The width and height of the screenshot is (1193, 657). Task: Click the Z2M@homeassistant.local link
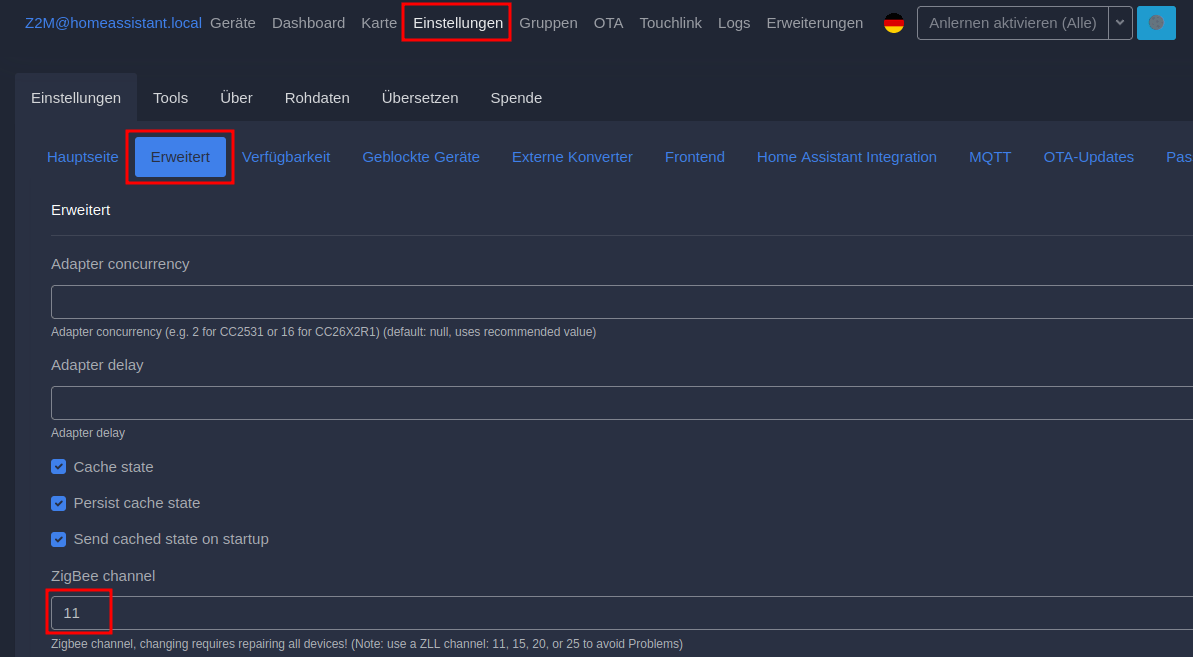pos(113,23)
